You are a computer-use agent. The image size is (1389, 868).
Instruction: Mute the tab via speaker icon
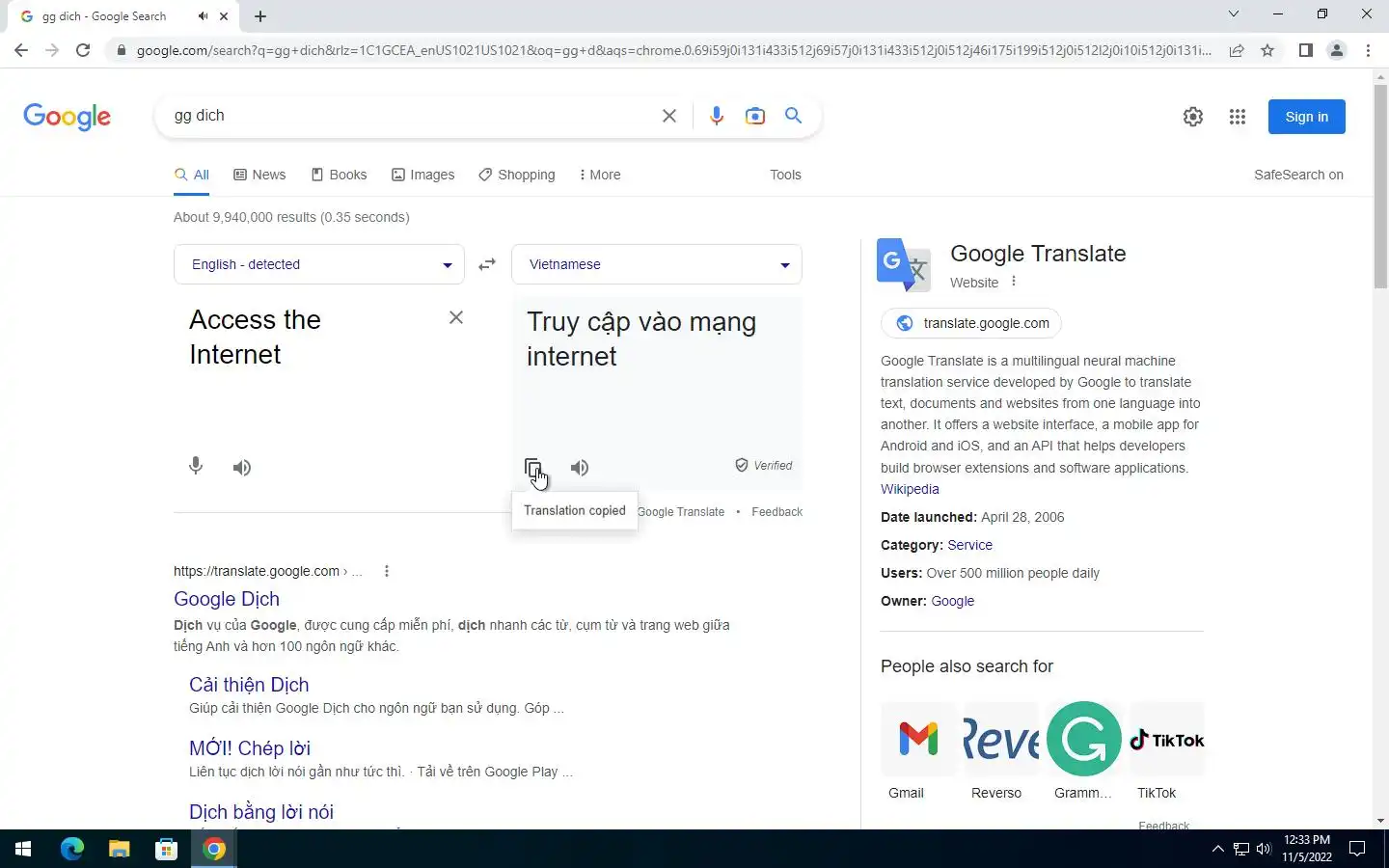(203, 16)
